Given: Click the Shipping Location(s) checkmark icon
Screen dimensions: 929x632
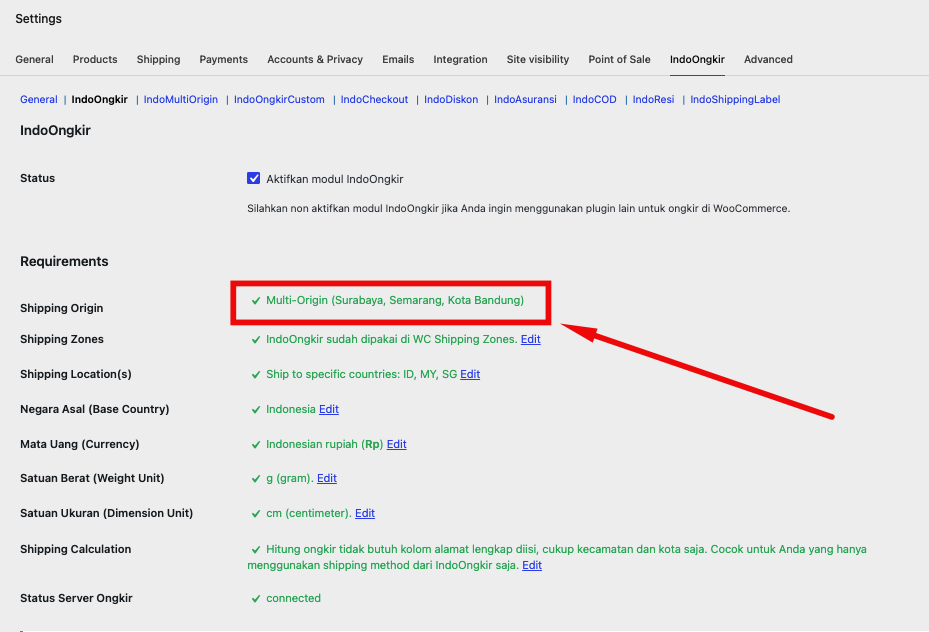Looking at the screenshot, I should 256,375.
